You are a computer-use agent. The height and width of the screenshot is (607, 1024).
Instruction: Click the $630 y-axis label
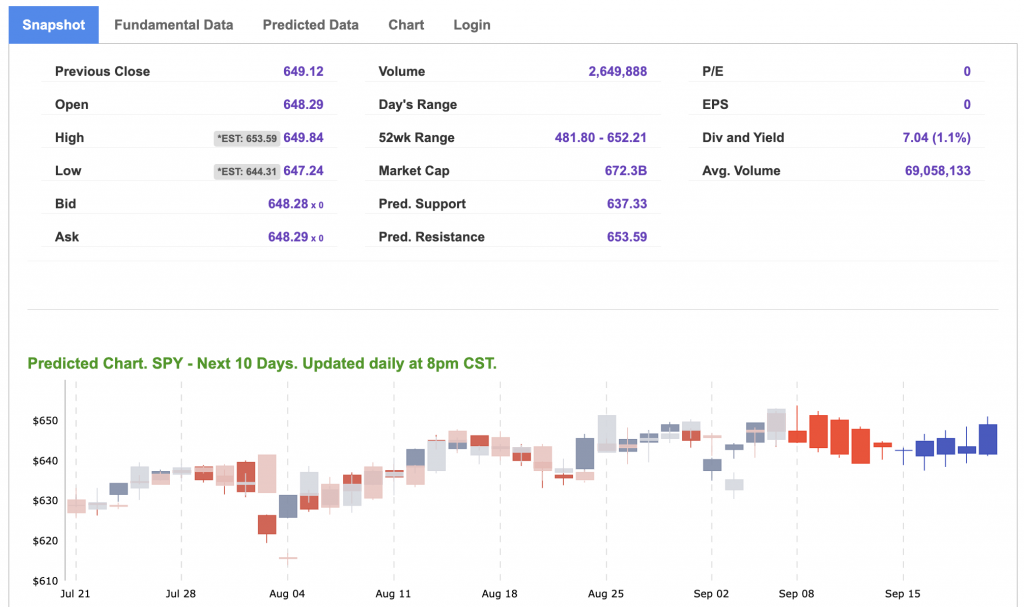(x=45, y=500)
